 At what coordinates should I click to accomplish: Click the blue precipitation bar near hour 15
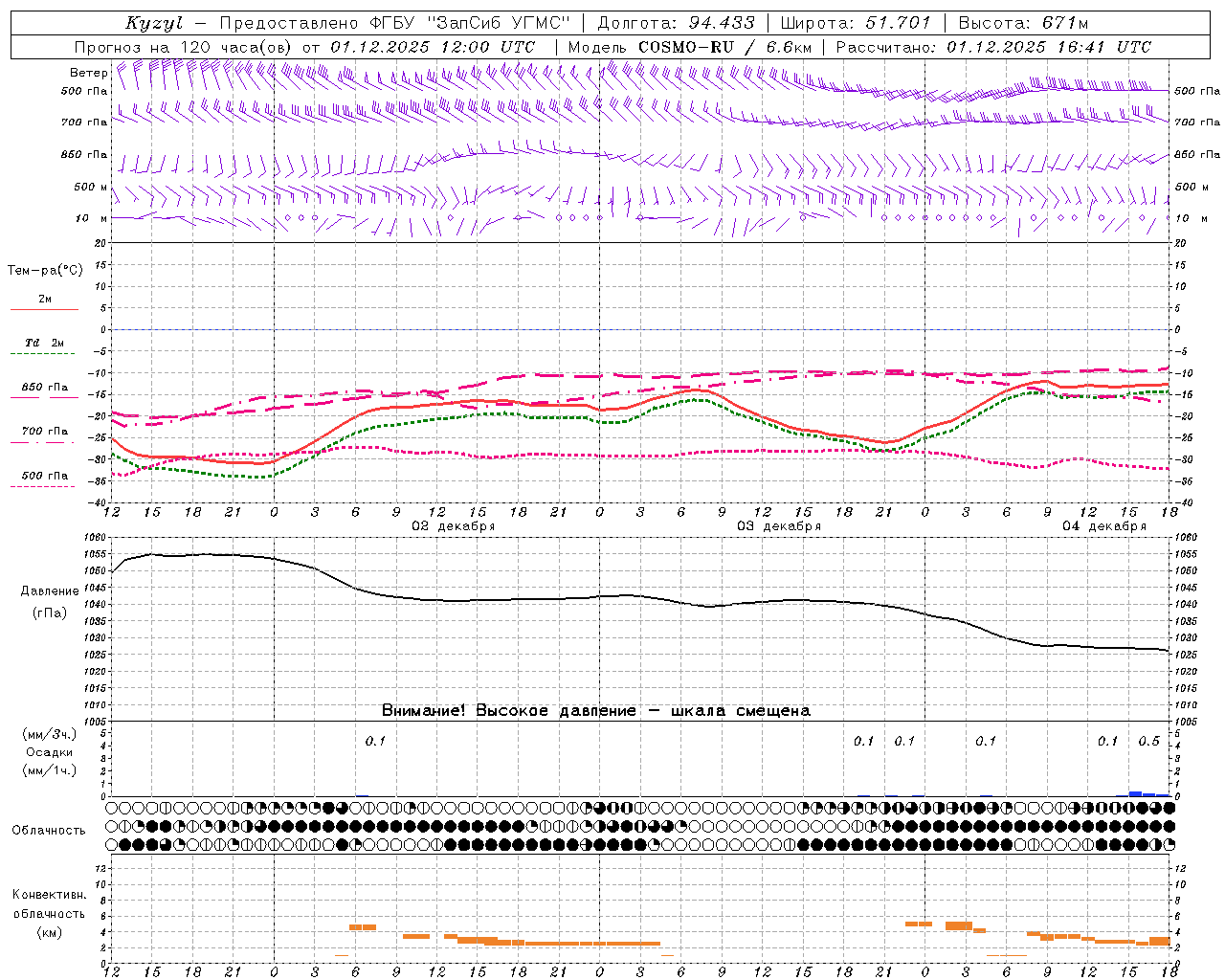[x=1136, y=793]
